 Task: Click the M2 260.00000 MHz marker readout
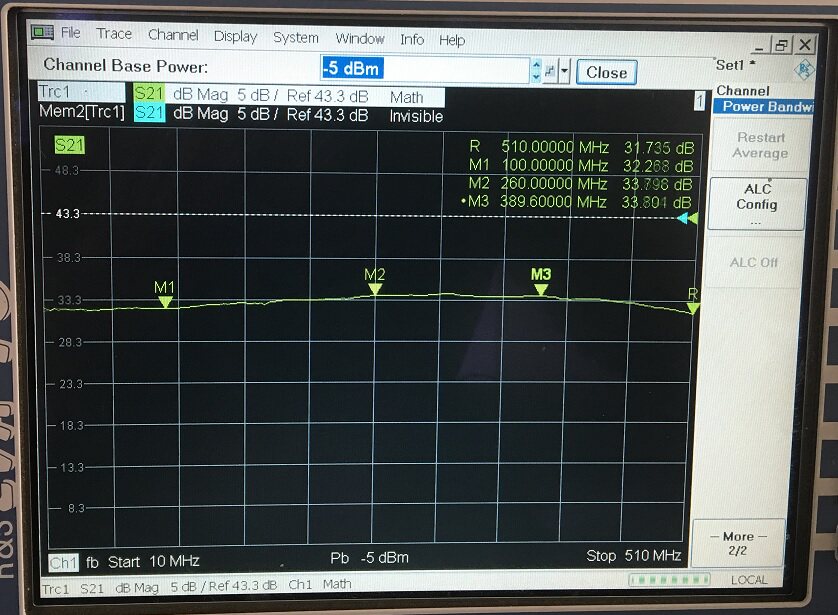coord(580,183)
